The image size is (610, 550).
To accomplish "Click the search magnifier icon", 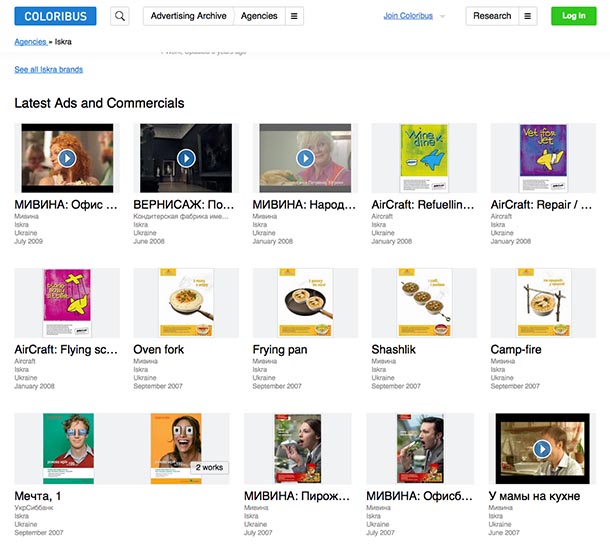I will tap(120, 16).
